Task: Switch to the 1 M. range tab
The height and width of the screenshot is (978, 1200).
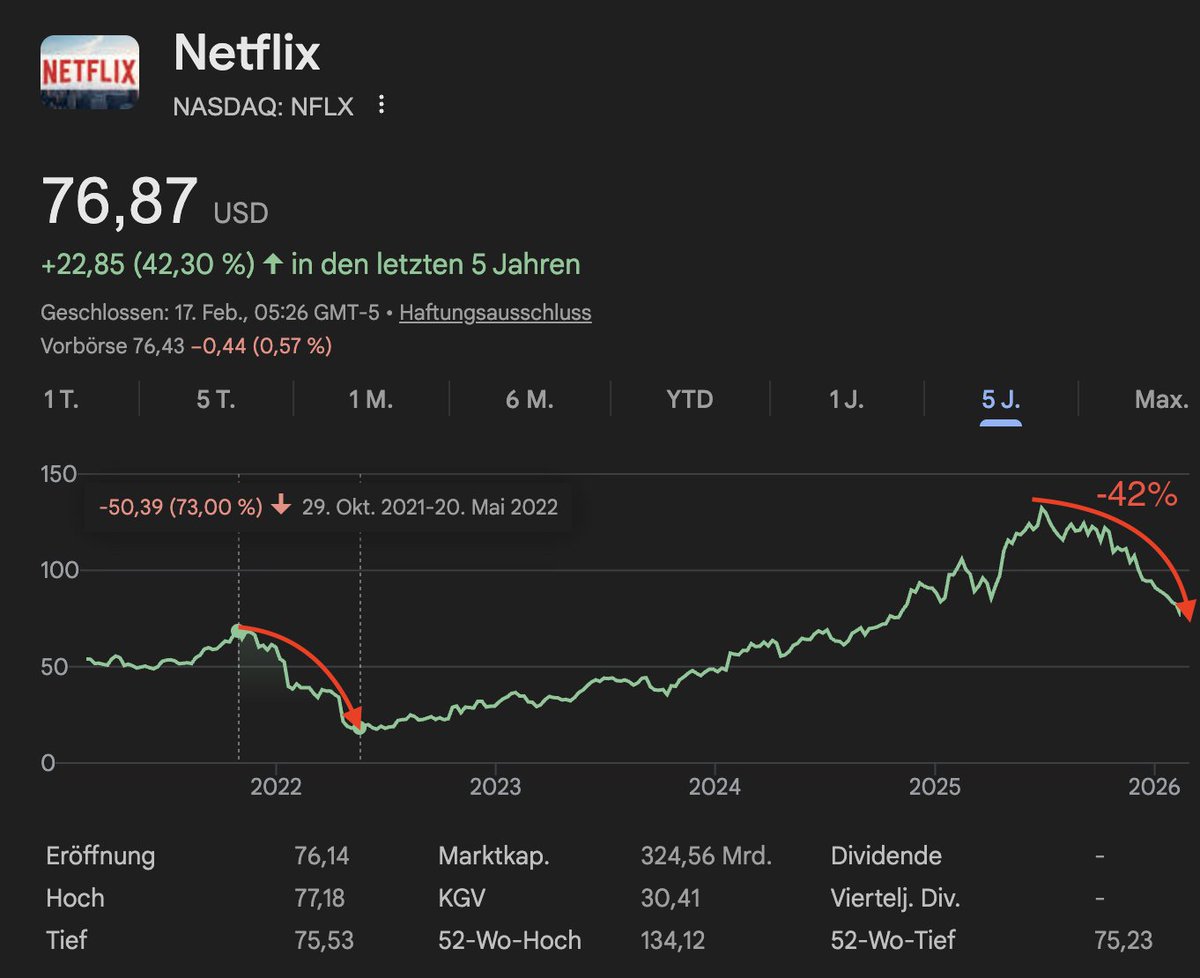Action: pyautogui.click(x=371, y=400)
